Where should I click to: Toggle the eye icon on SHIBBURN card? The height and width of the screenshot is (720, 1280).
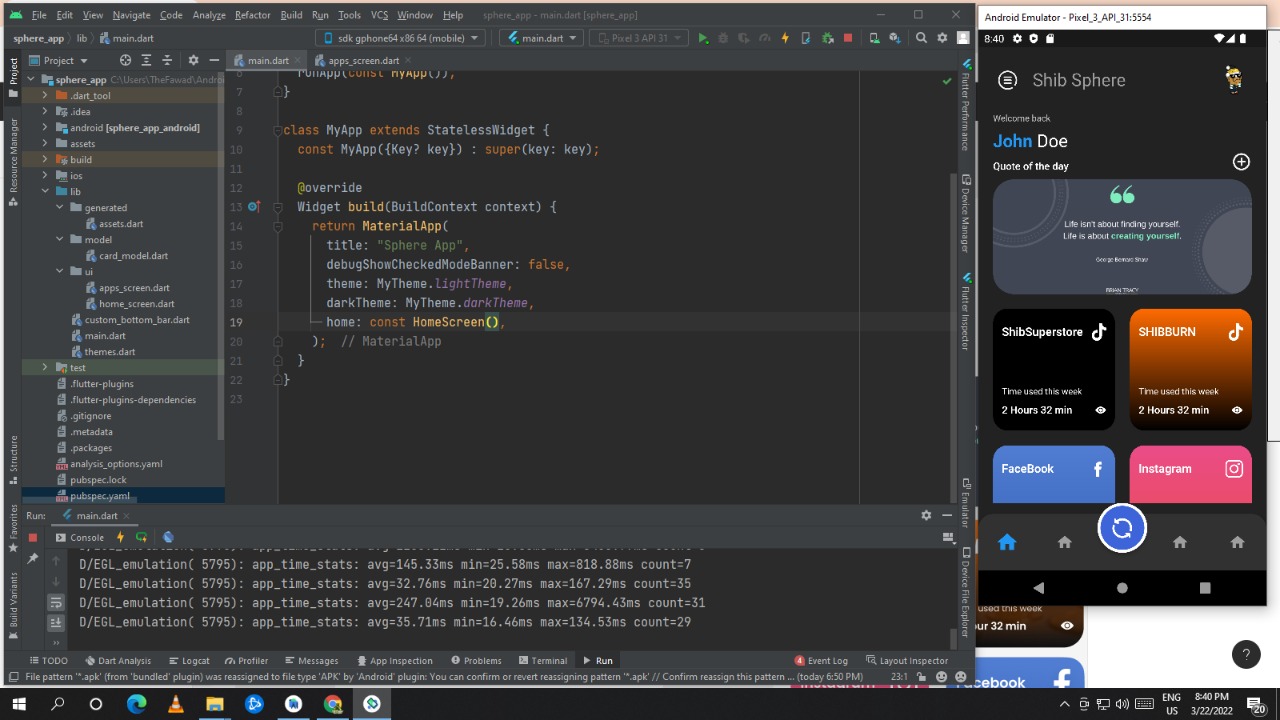1237,410
